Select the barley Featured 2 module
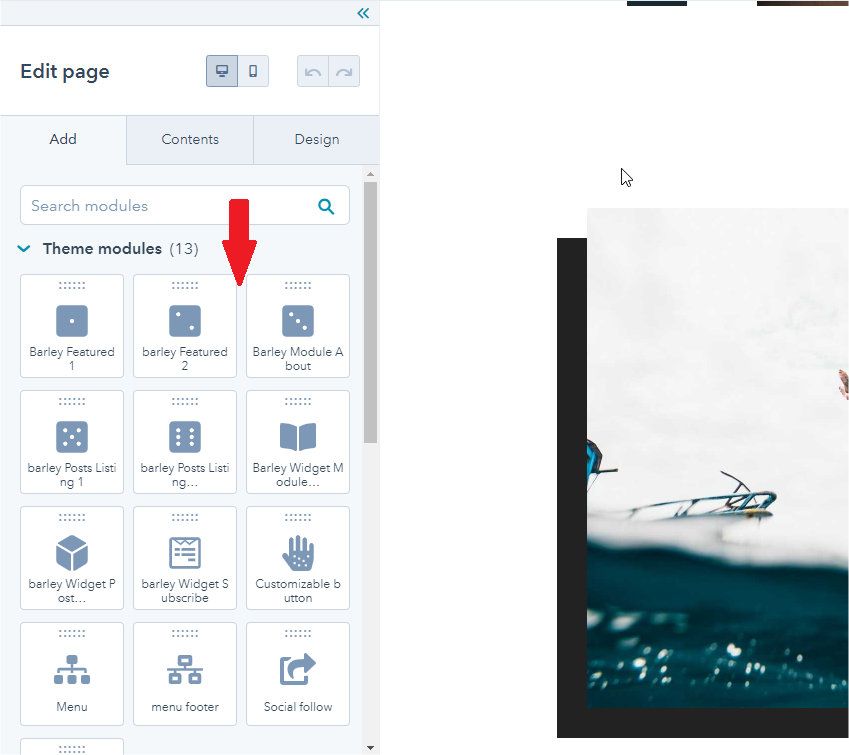The height and width of the screenshot is (755, 849). pos(185,326)
